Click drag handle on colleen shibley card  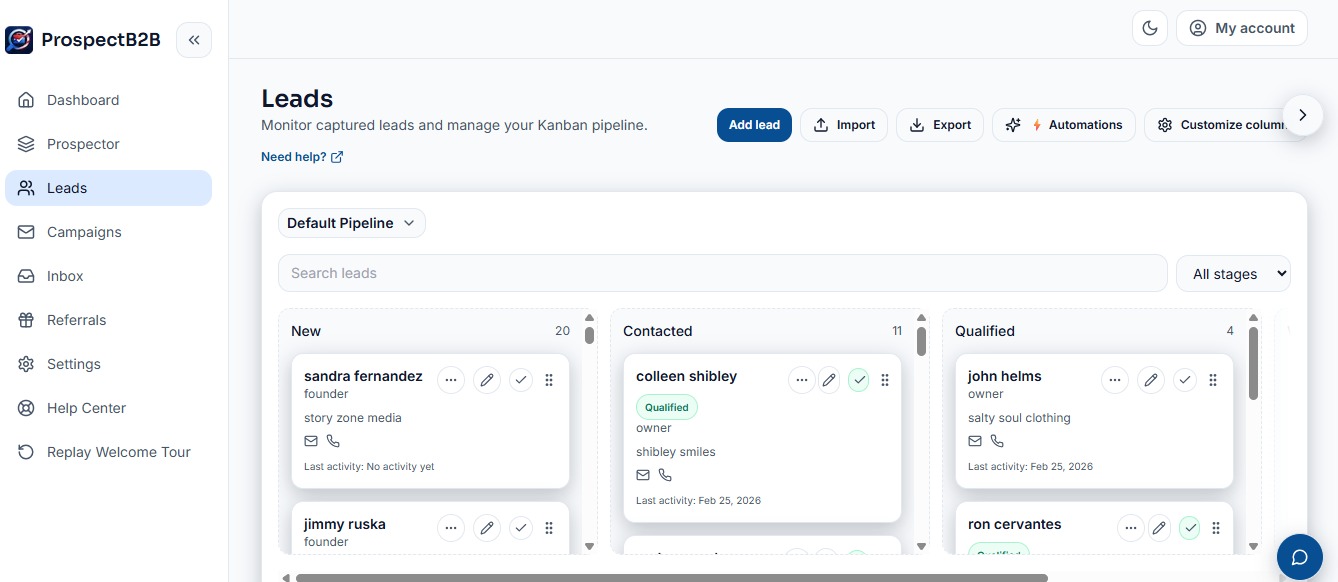(885, 380)
